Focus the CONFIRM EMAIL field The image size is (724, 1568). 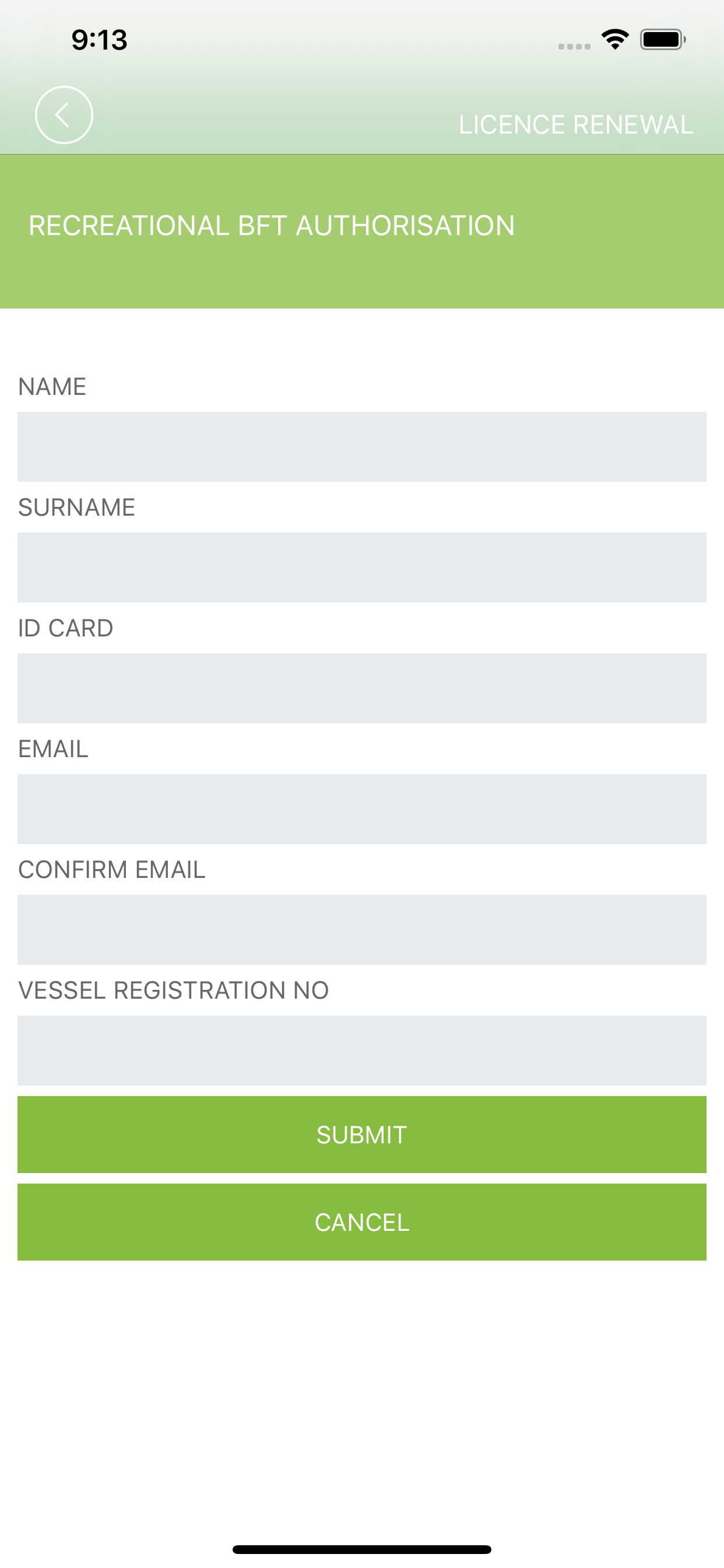click(362, 929)
